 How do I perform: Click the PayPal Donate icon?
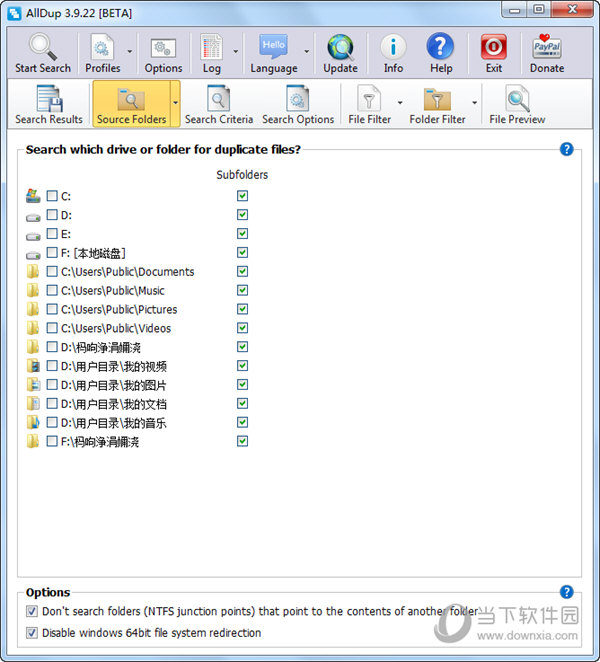tap(547, 53)
